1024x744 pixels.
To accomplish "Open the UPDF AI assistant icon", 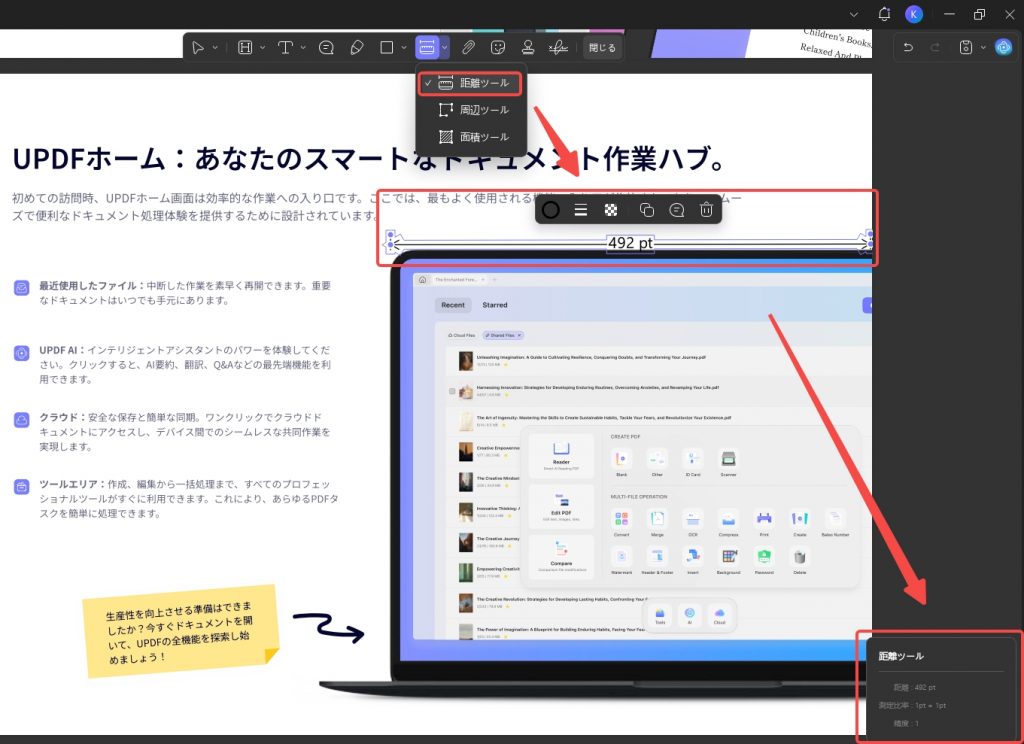I will 1004,47.
